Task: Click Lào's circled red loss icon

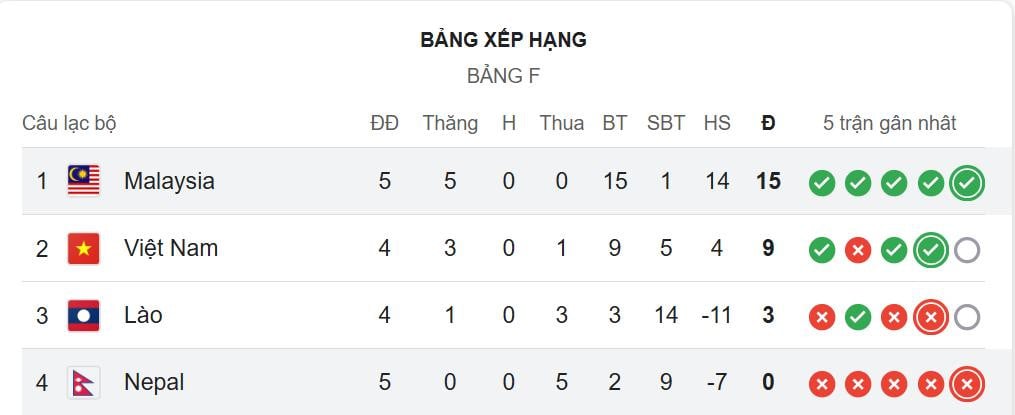Action: pos(930,317)
